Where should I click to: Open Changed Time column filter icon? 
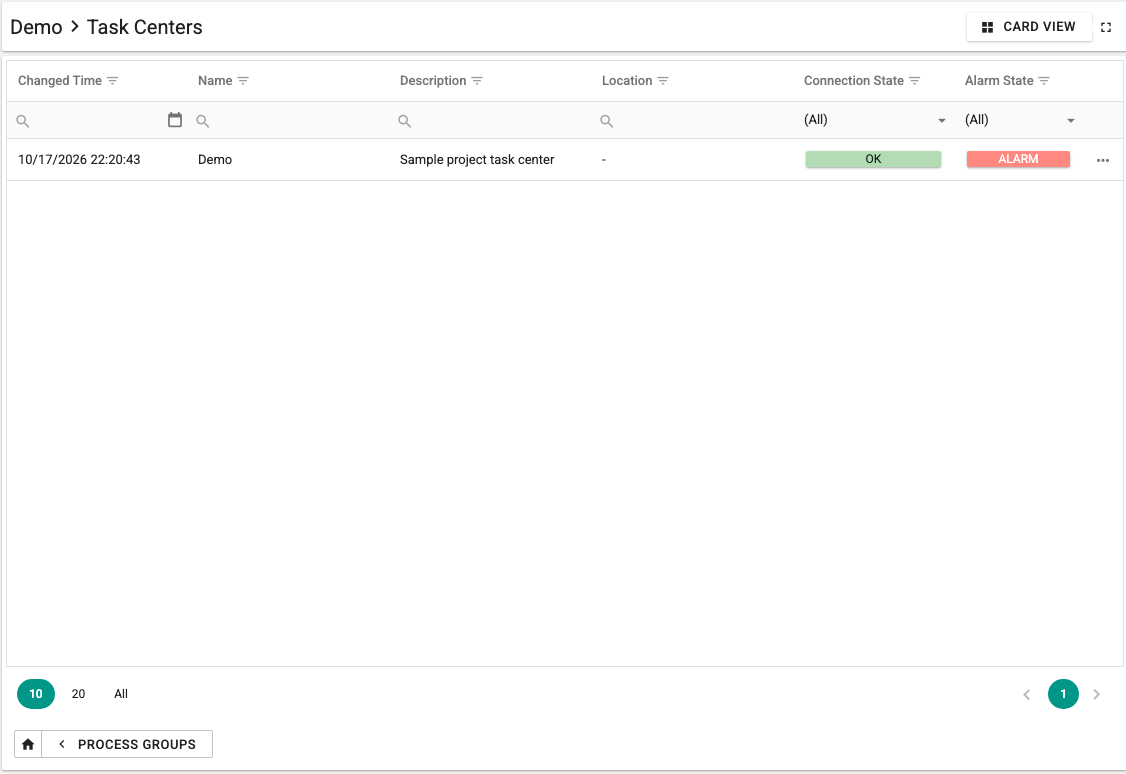tap(113, 81)
